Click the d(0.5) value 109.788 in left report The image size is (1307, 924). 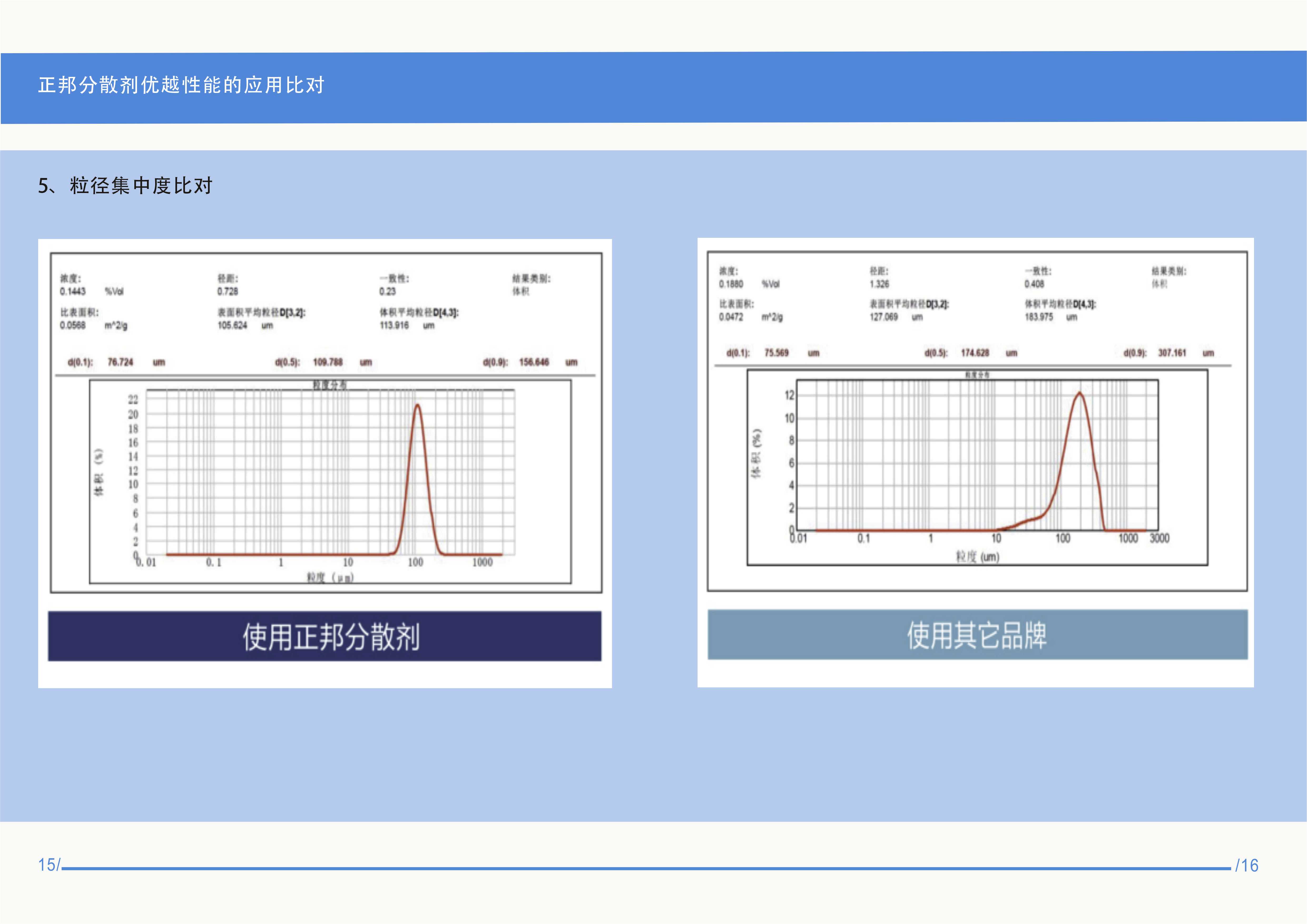(x=328, y=362)
